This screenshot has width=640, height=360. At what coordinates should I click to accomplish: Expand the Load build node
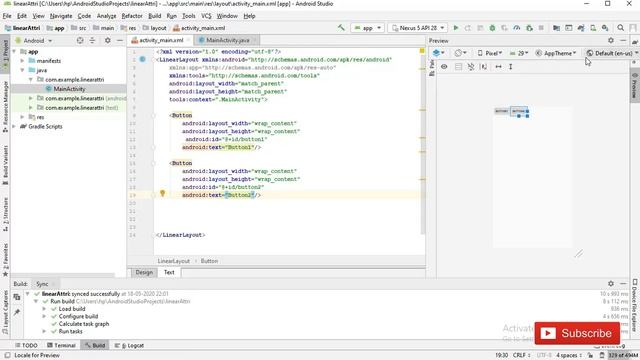(44, 309)
